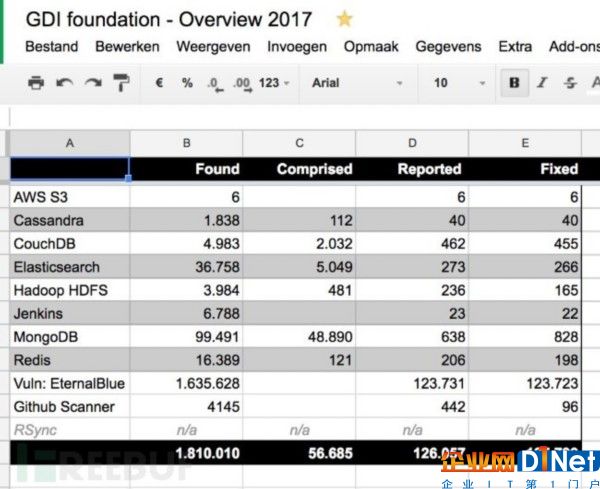Image resolution: width=600 pixels, height=489 pixels.
Task: Select the Redis cell
Action: (70, 360)
